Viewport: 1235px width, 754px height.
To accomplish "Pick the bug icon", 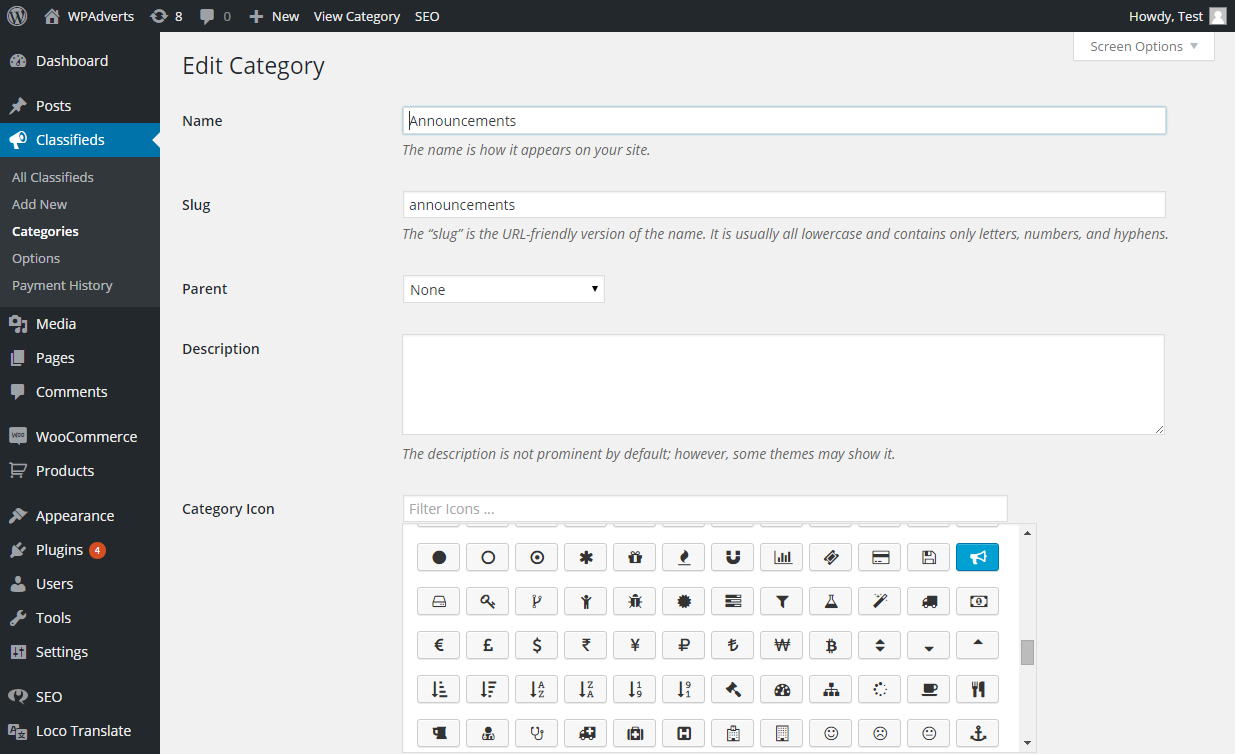I will tap(635, 601).
